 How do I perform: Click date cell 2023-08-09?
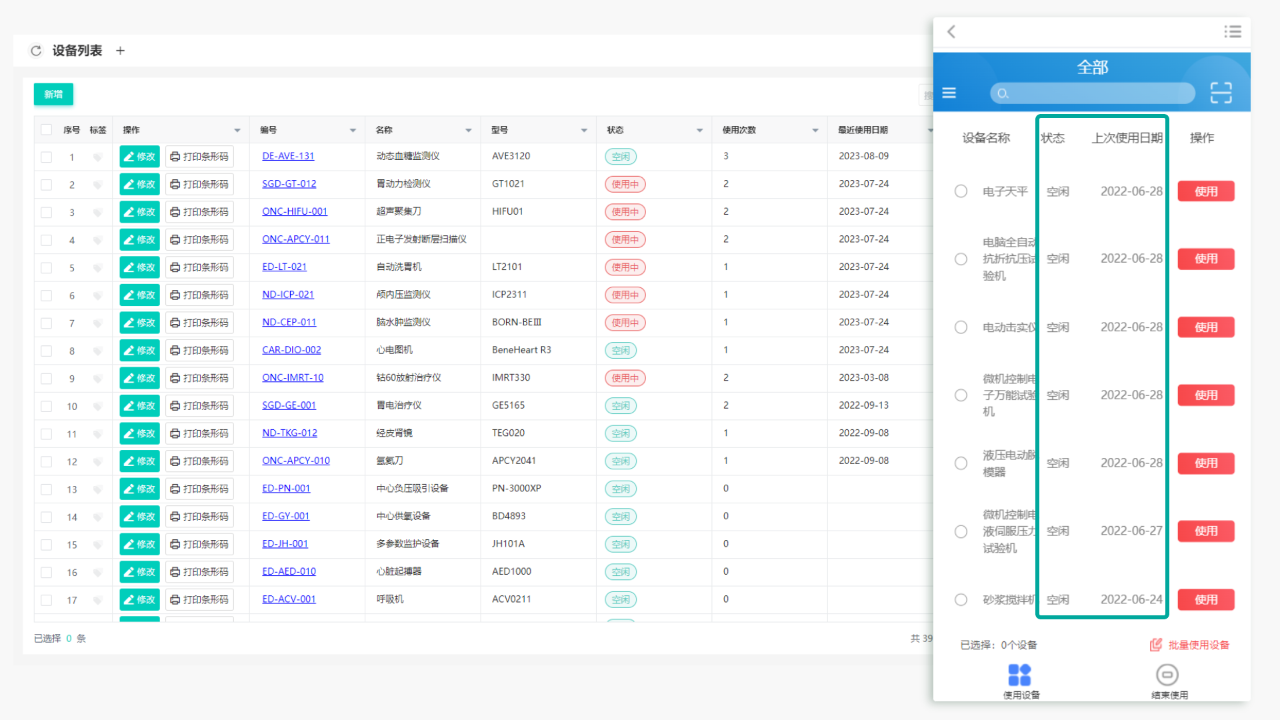pyautogui.click(x=863, y=156)
